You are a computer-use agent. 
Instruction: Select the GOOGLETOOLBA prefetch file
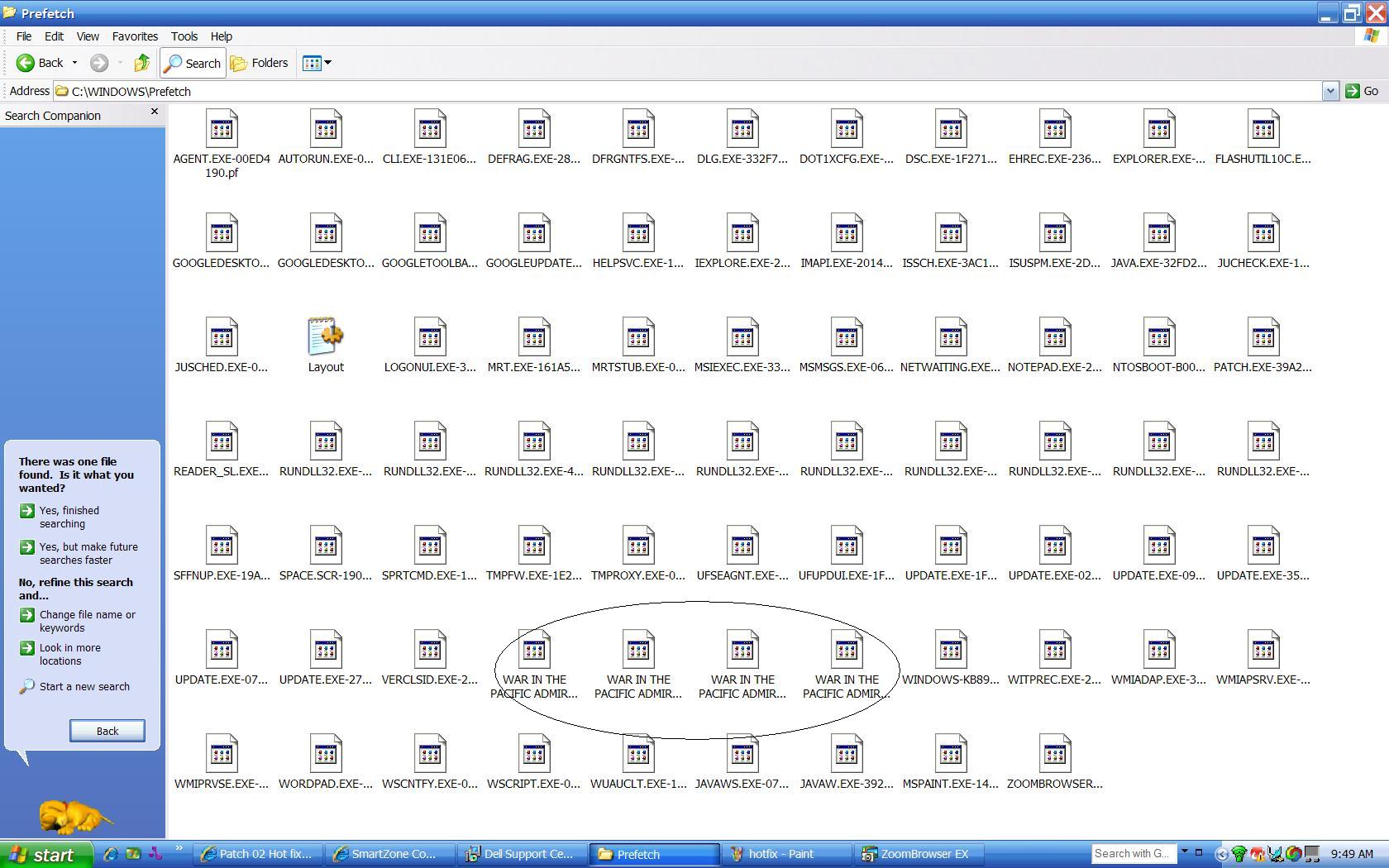tap(430, 242)
